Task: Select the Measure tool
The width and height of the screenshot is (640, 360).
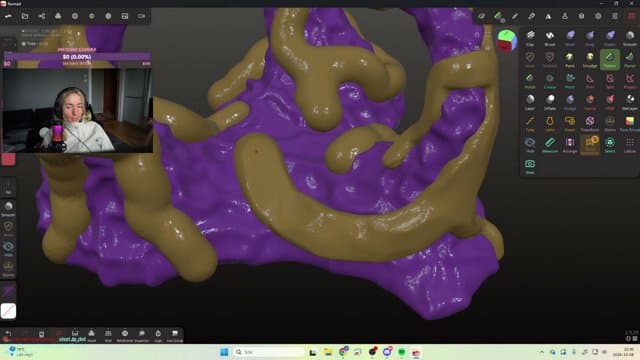Action: pos(550,144)
